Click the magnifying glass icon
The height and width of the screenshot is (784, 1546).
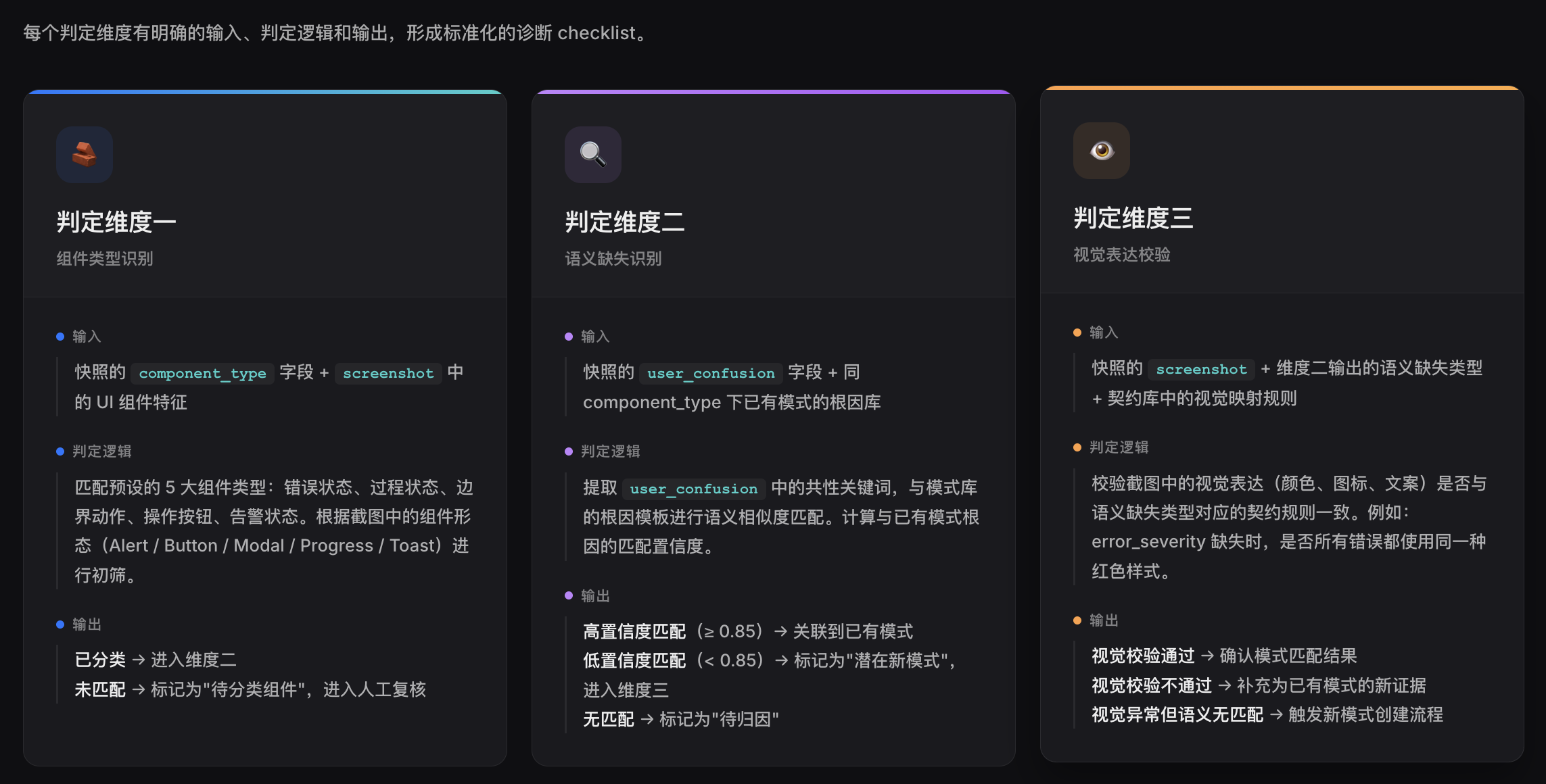[593, 155]
